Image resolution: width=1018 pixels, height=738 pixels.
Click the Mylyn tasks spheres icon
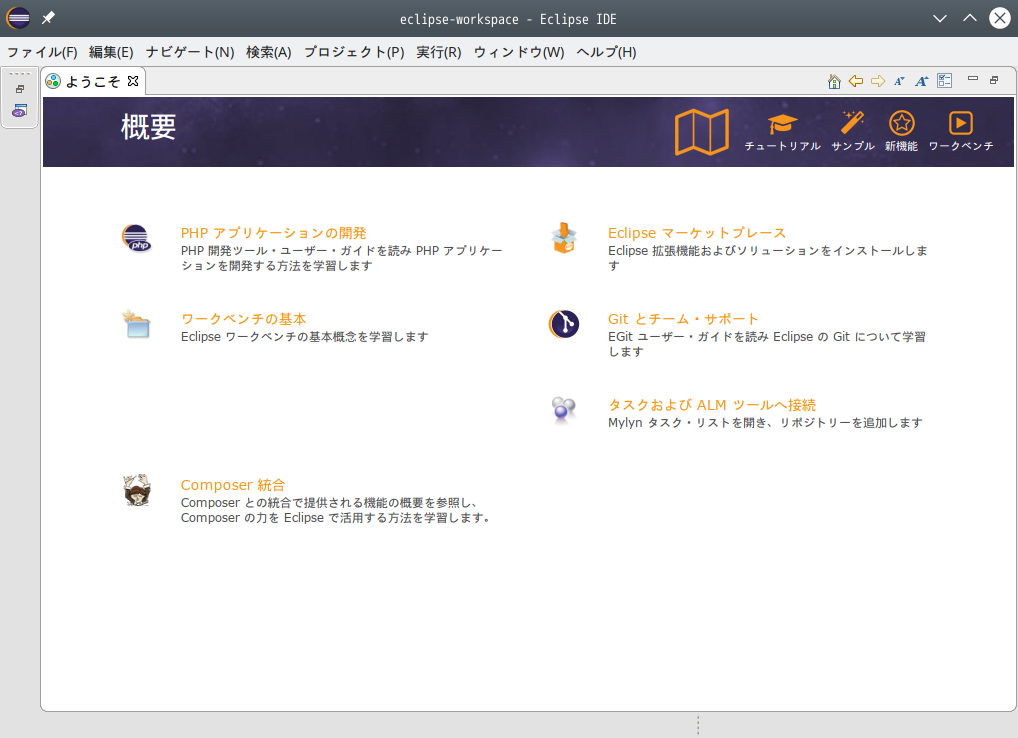[564, 410]
